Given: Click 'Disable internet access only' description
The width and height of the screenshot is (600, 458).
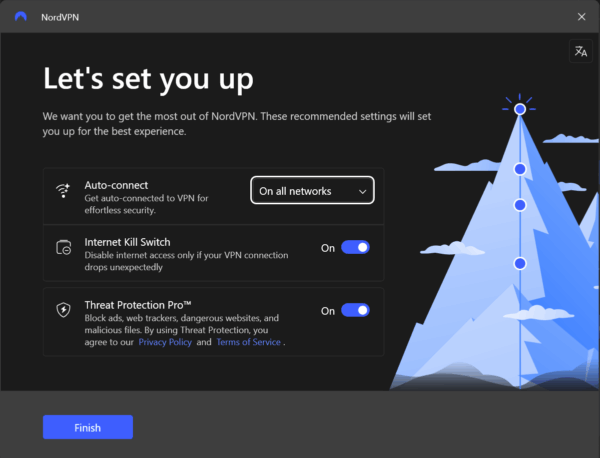Looking at the screenshot, I should pos(186,261).
